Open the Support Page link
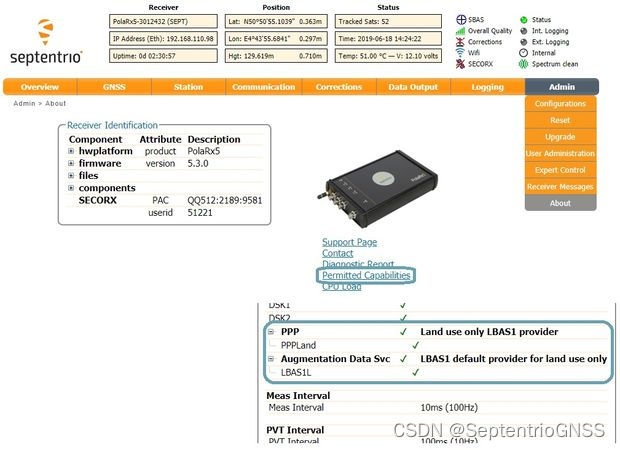The width and height of the screenshot is (620, 450). [x=350, y=242]
